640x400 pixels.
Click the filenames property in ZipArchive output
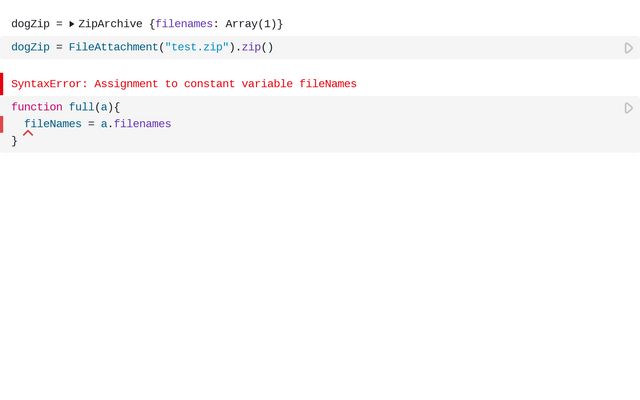[x=183, y=24]
